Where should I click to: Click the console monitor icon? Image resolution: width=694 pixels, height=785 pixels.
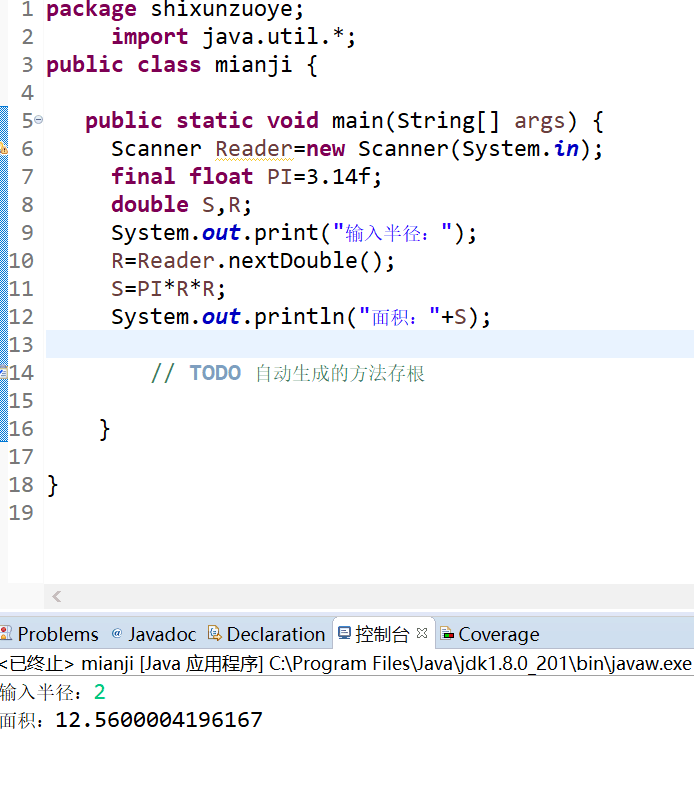(x=344, y=633)
